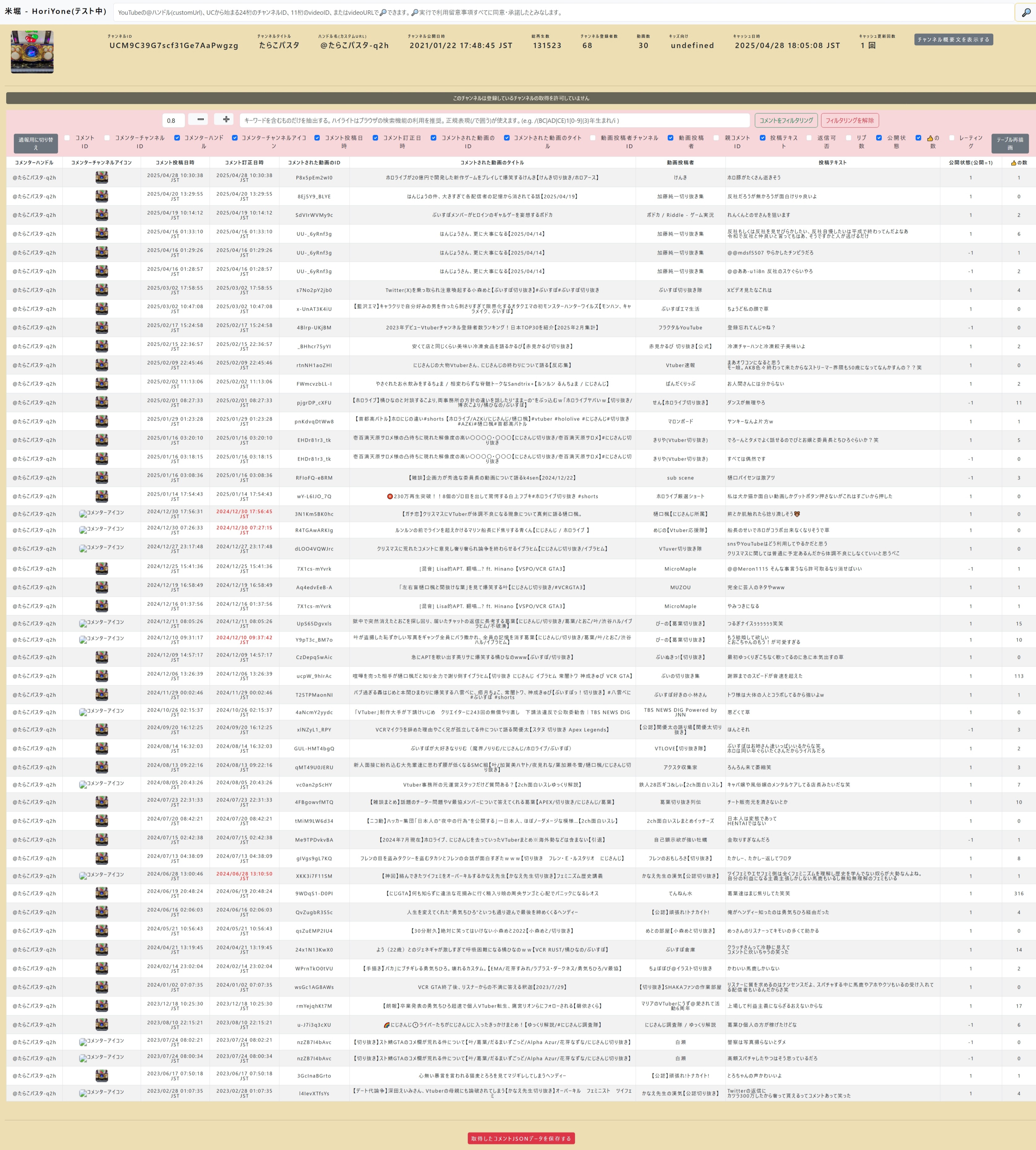Click コメントをフィルタリング button
The height and width of the screenshot is (1150, 1036).
(x=786, y=120)
